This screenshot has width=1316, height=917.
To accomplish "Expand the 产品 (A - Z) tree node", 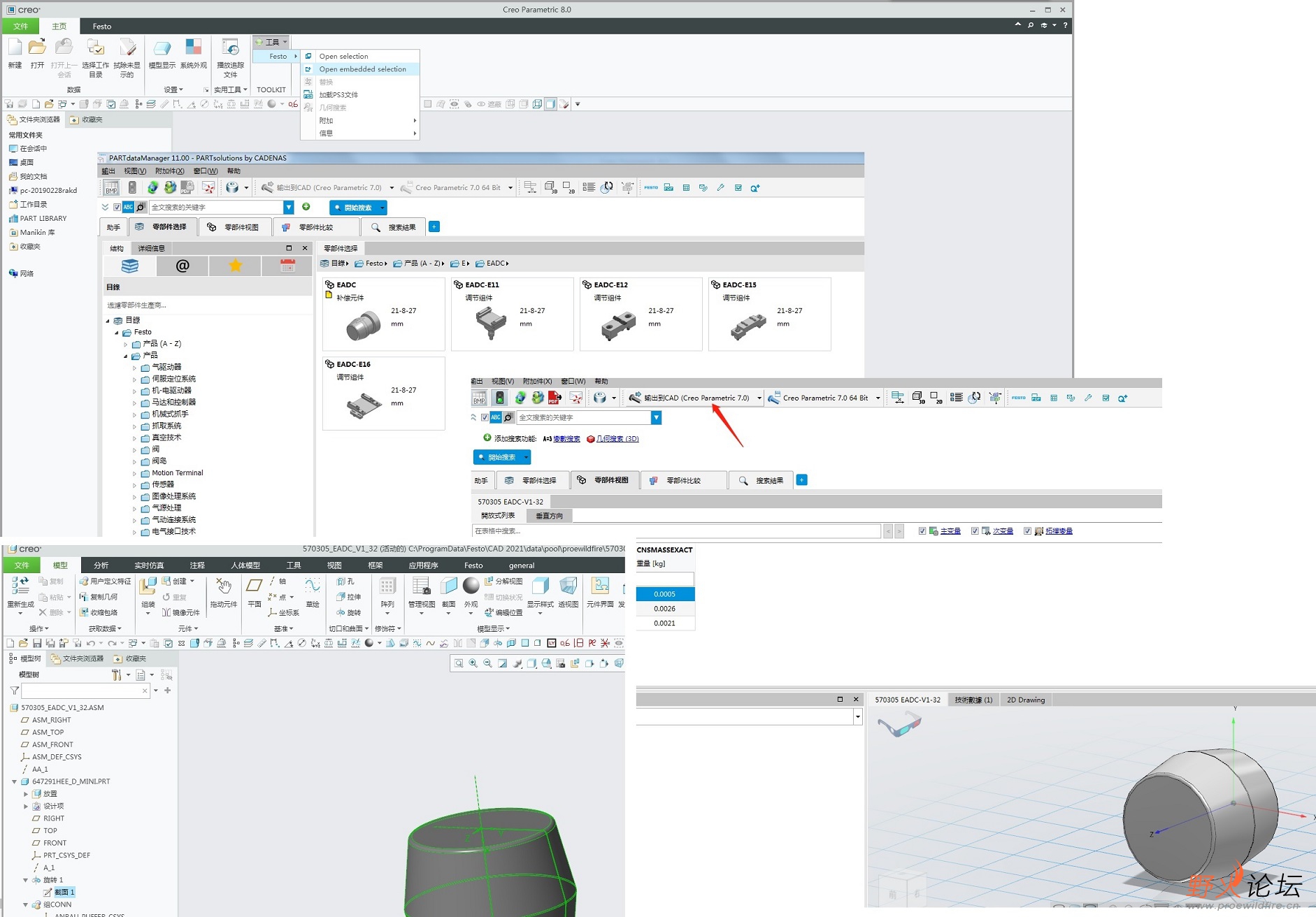I will pos(126,344).
